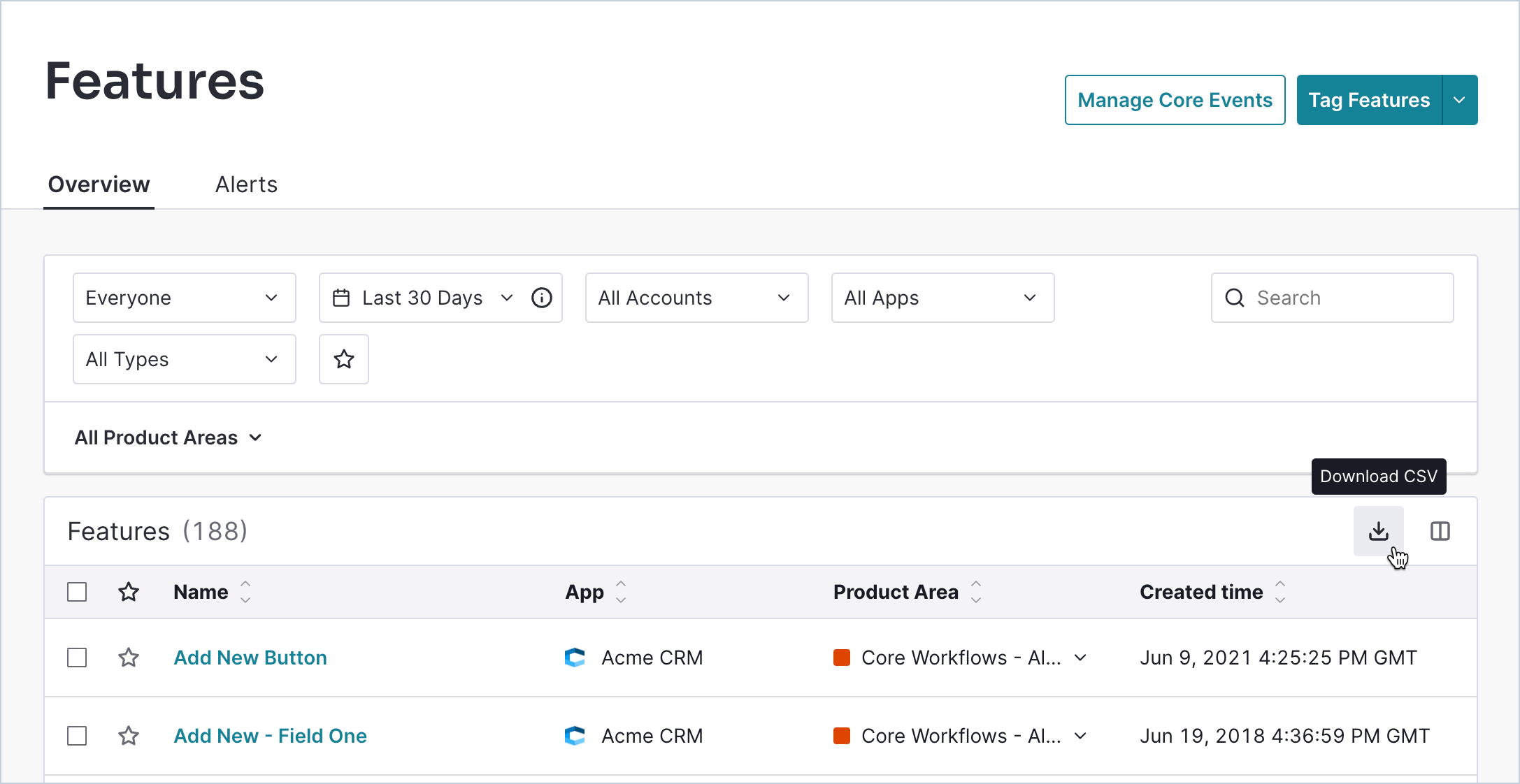This screenshot has width=1520, height=784.
Task: Click the info icon next to Last 30 Days
Action: point(541,298)
